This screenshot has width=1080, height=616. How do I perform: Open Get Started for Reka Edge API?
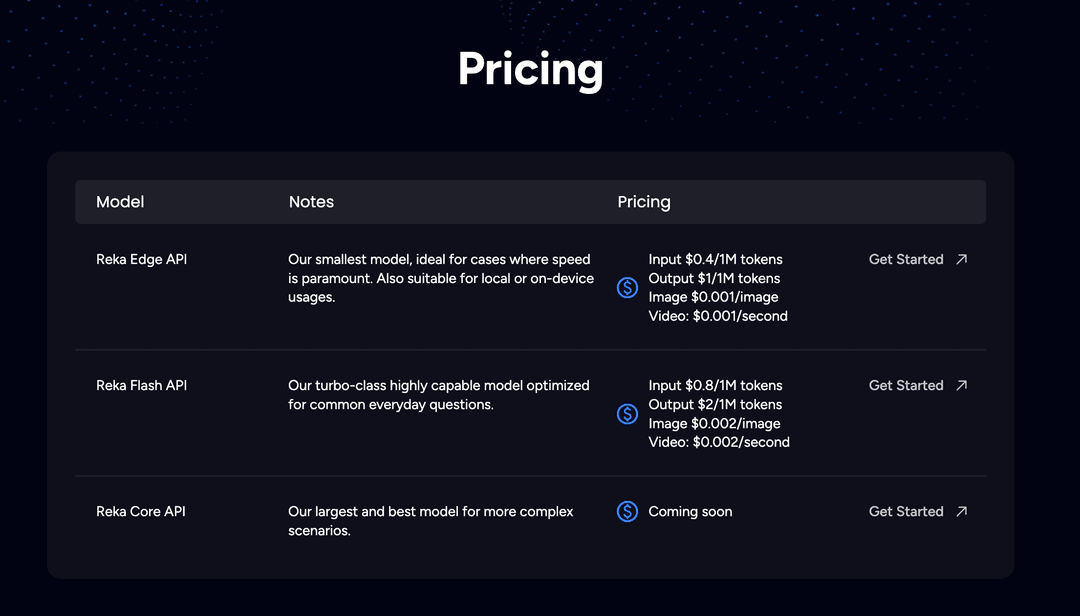(906, 259)
